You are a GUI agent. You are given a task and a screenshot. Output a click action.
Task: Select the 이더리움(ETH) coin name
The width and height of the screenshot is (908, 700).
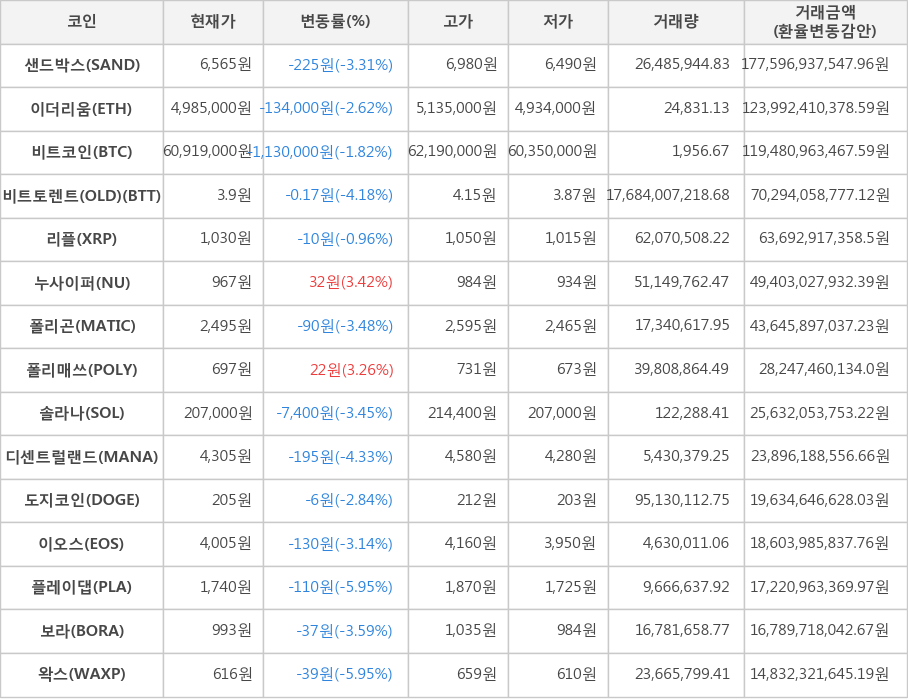click(x=82, y=109)
